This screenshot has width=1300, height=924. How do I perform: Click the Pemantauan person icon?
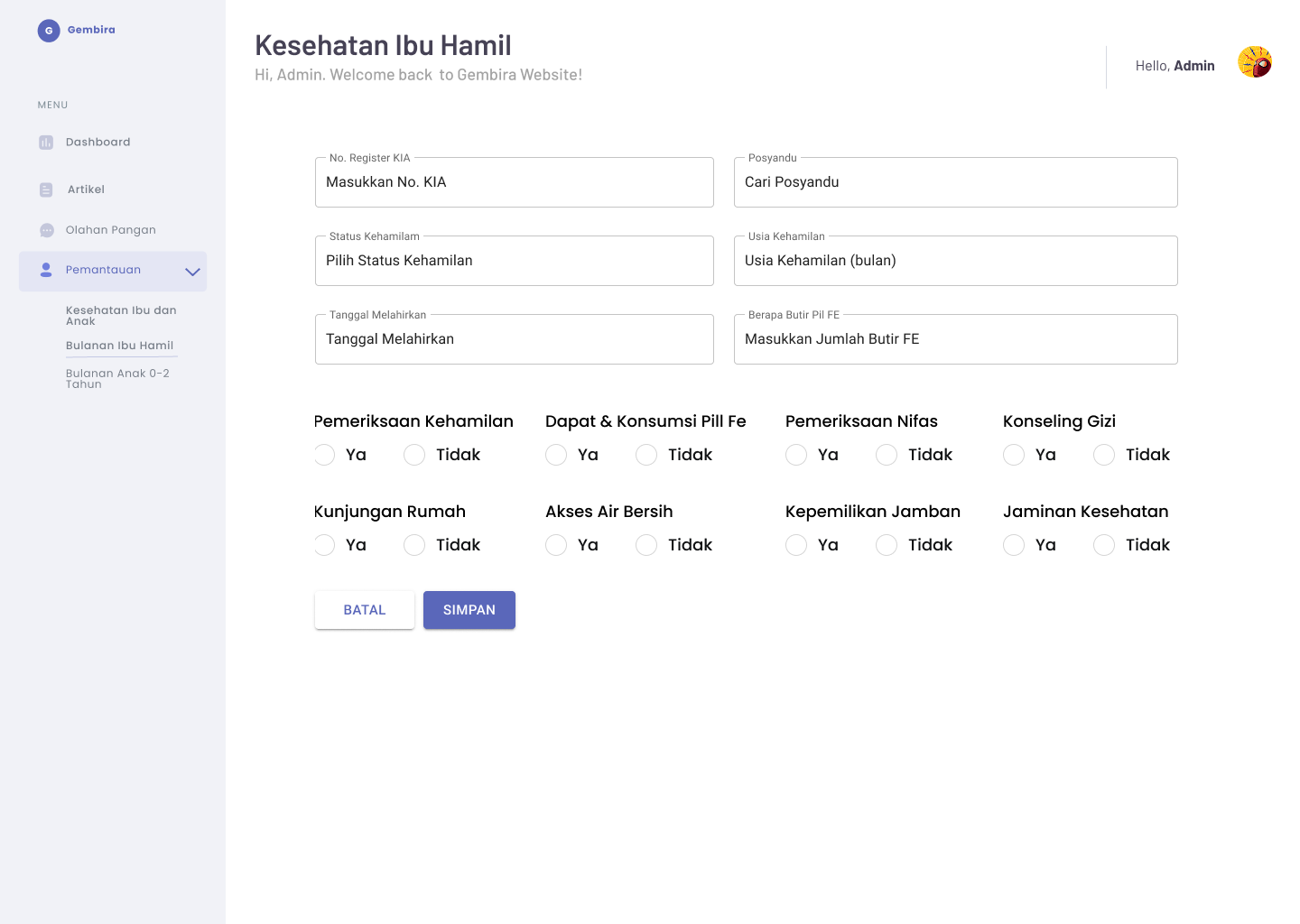coord(46,270)
